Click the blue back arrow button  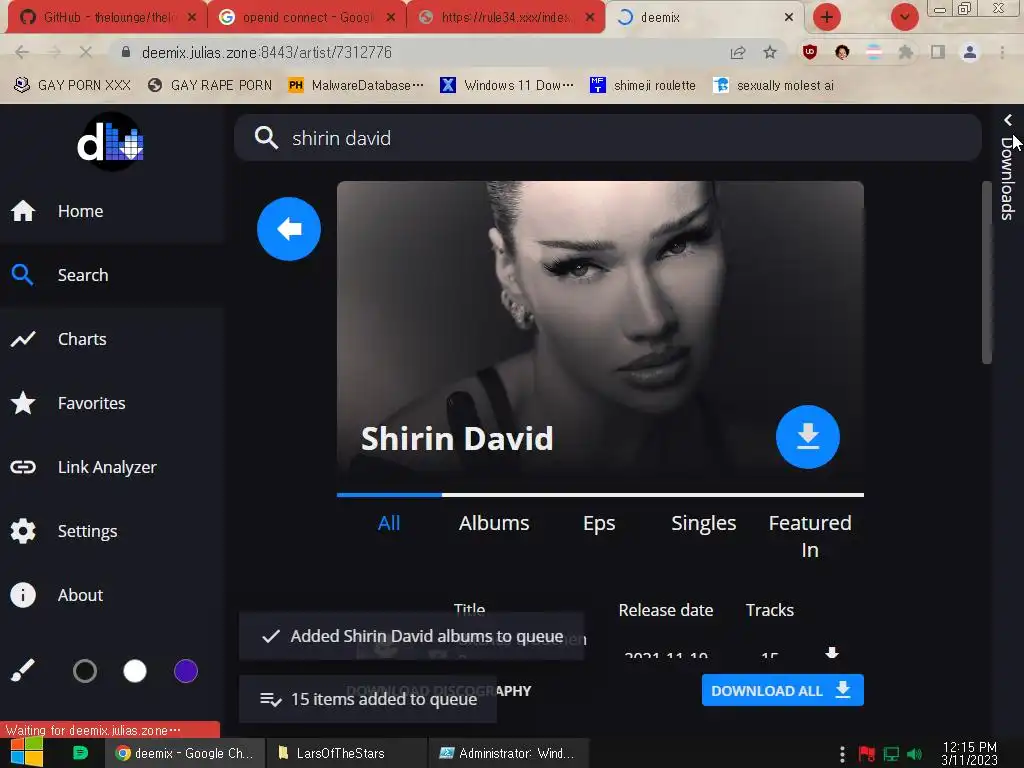point(289,229)
